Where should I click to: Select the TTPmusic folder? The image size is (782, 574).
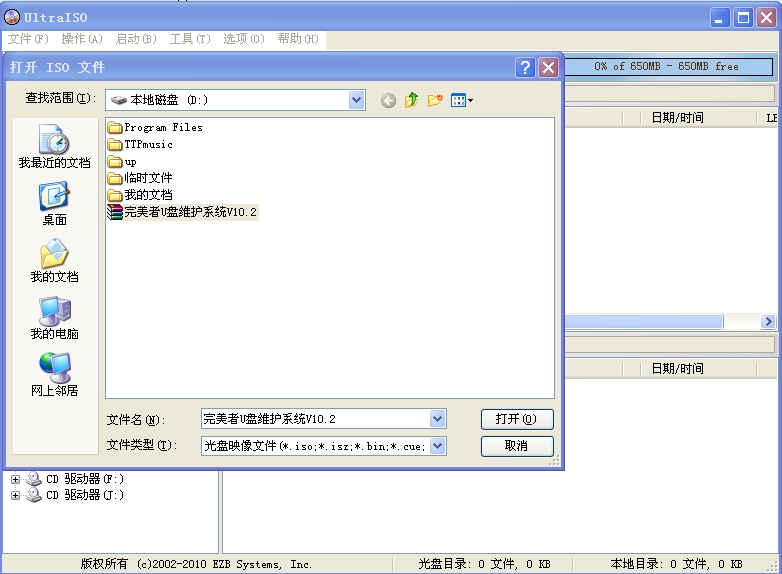pyautogui.click(x=140, y=145)
